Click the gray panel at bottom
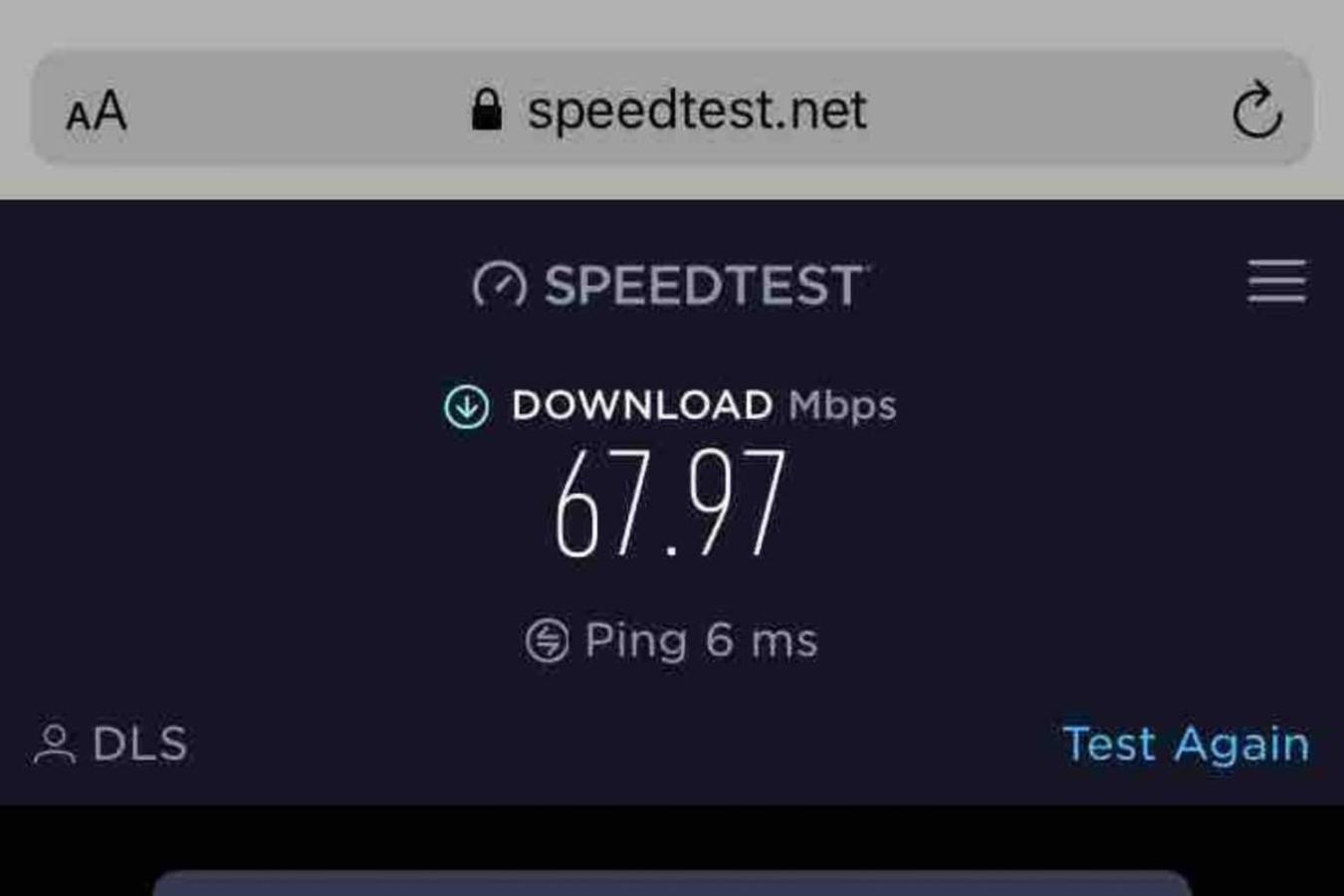This screenshot has height=896, width=1344. [672, 883]
